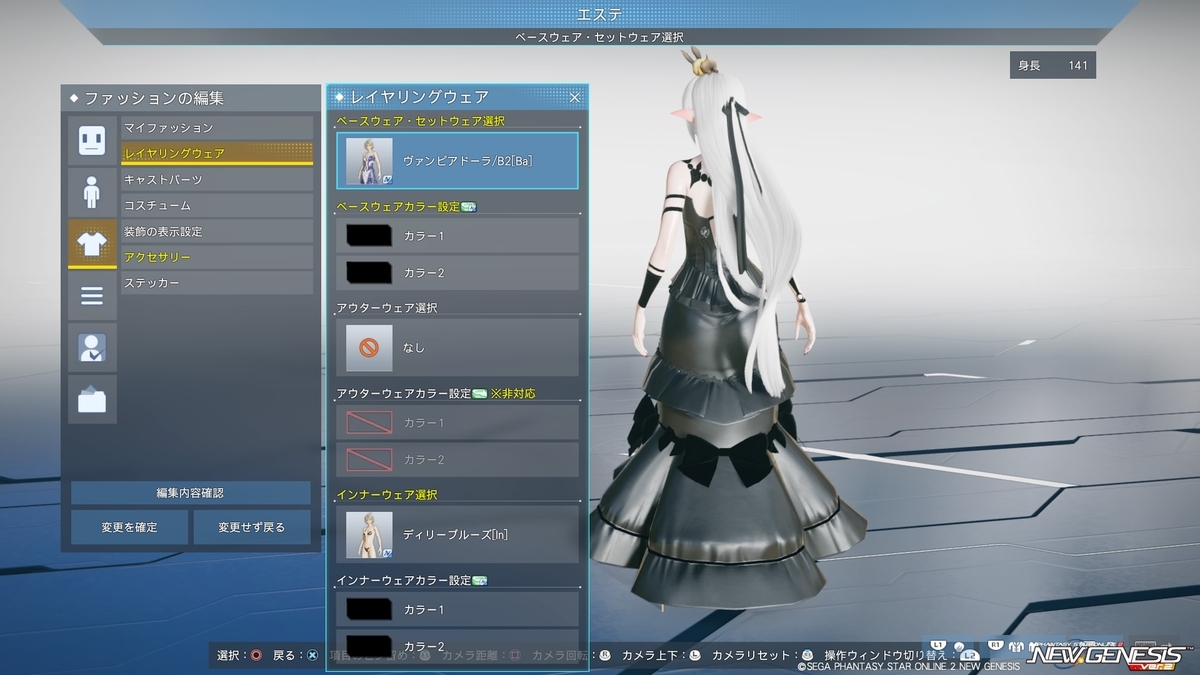
Task: Click disabled outerwear カラー1 swatch
Action: tap(369, 422)
